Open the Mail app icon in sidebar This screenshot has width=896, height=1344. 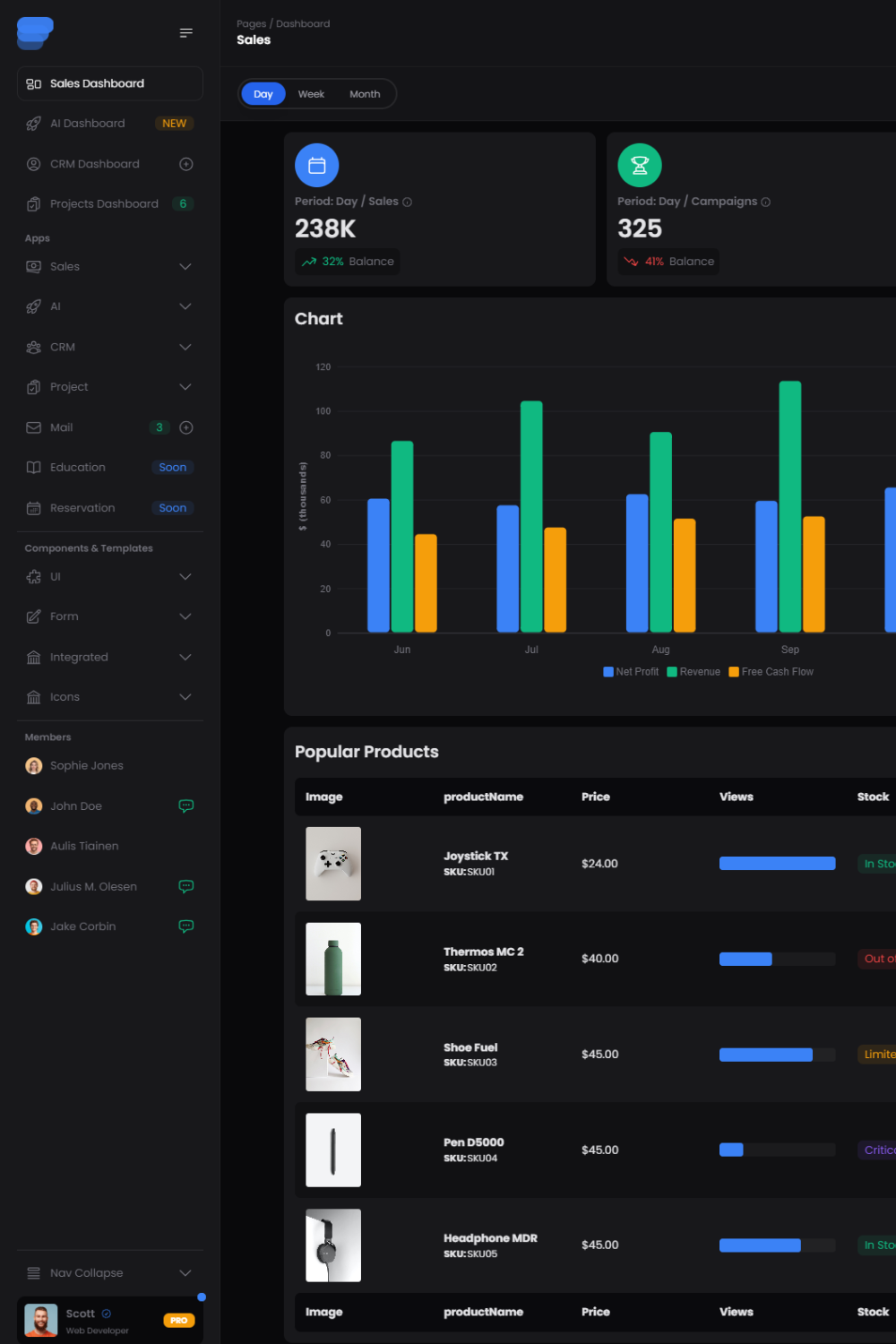click(x=33, y=427)
